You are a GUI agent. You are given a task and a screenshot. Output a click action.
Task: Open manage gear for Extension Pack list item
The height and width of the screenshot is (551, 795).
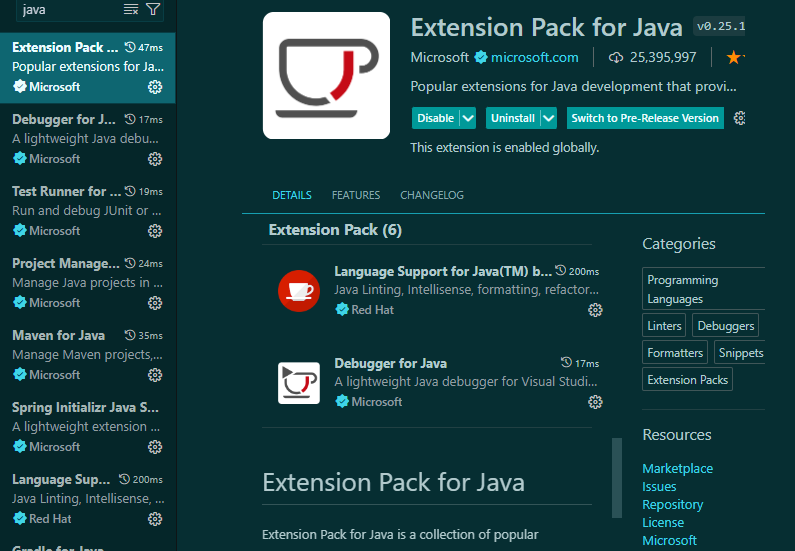[155, 87]
